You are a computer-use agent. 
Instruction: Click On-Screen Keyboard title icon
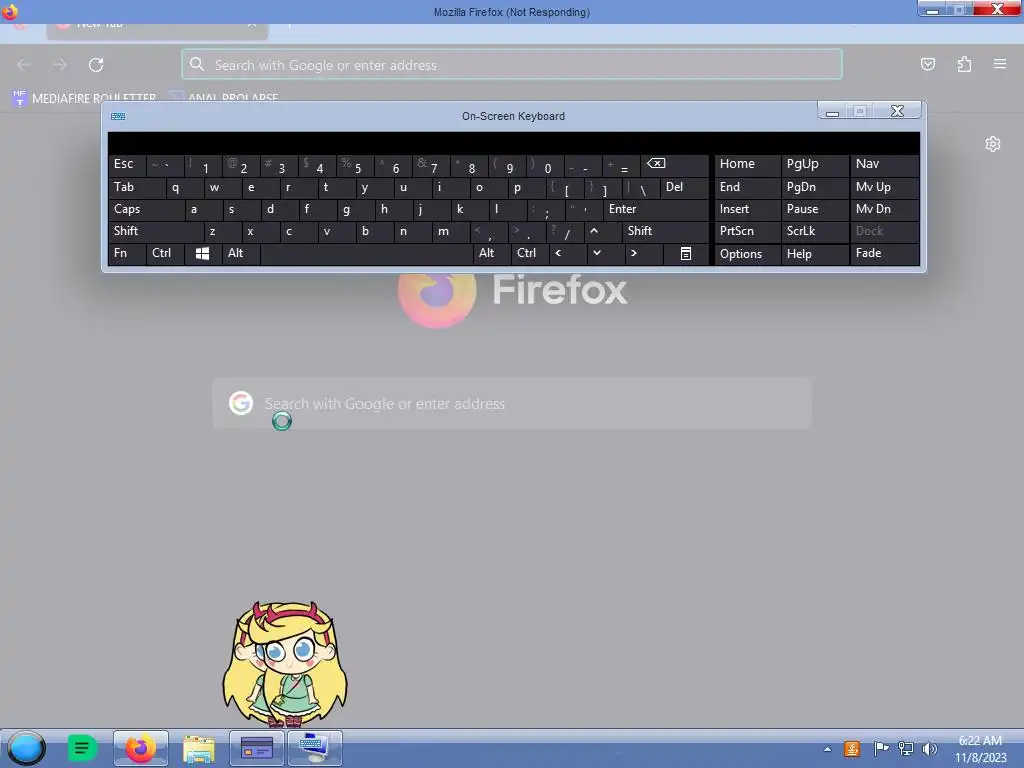click(x=118, y=116)
